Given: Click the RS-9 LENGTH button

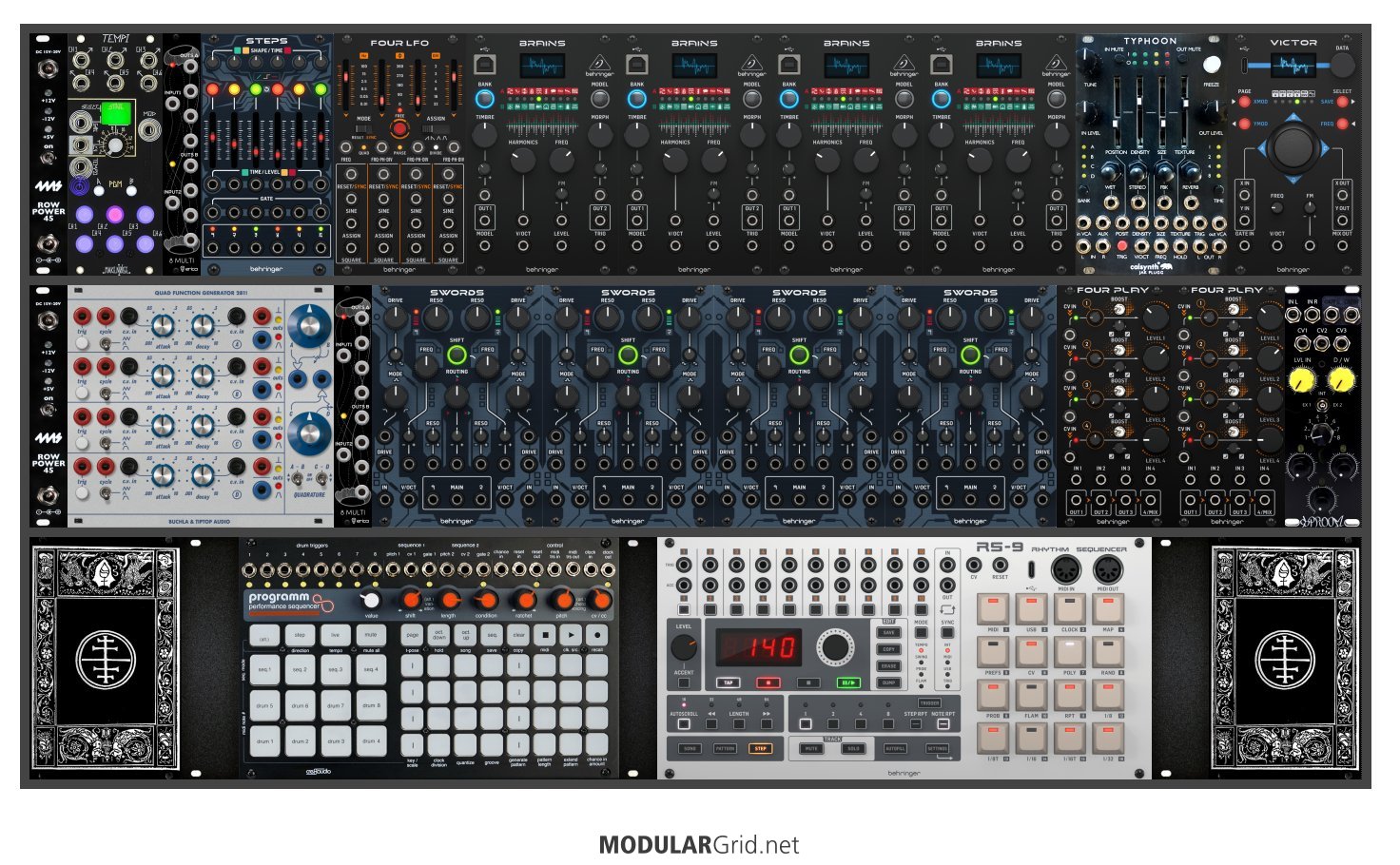Looking at the screenshot, I should [x=738, y=724].
